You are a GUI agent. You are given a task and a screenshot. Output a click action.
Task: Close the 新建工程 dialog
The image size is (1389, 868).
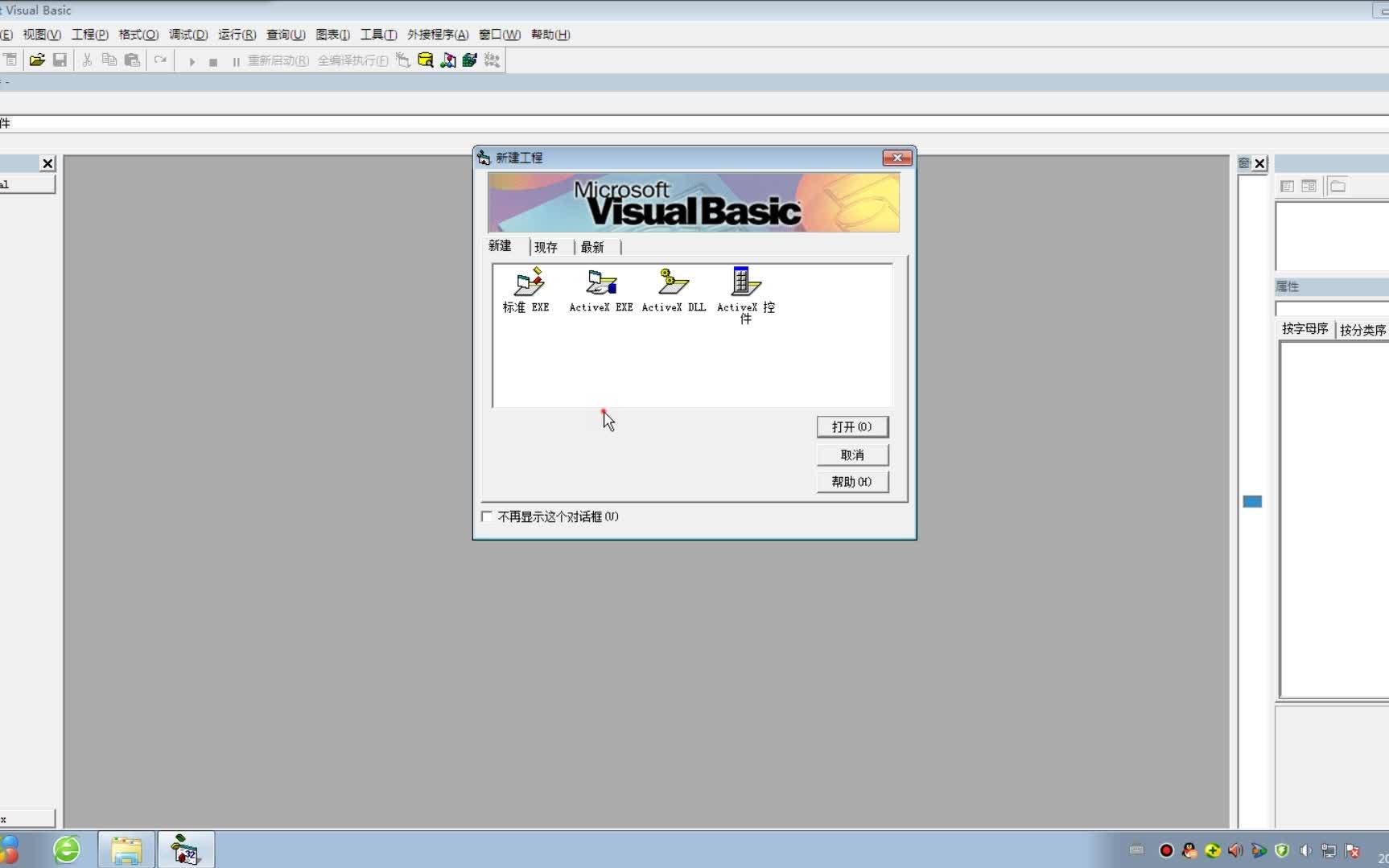[897, 158]
